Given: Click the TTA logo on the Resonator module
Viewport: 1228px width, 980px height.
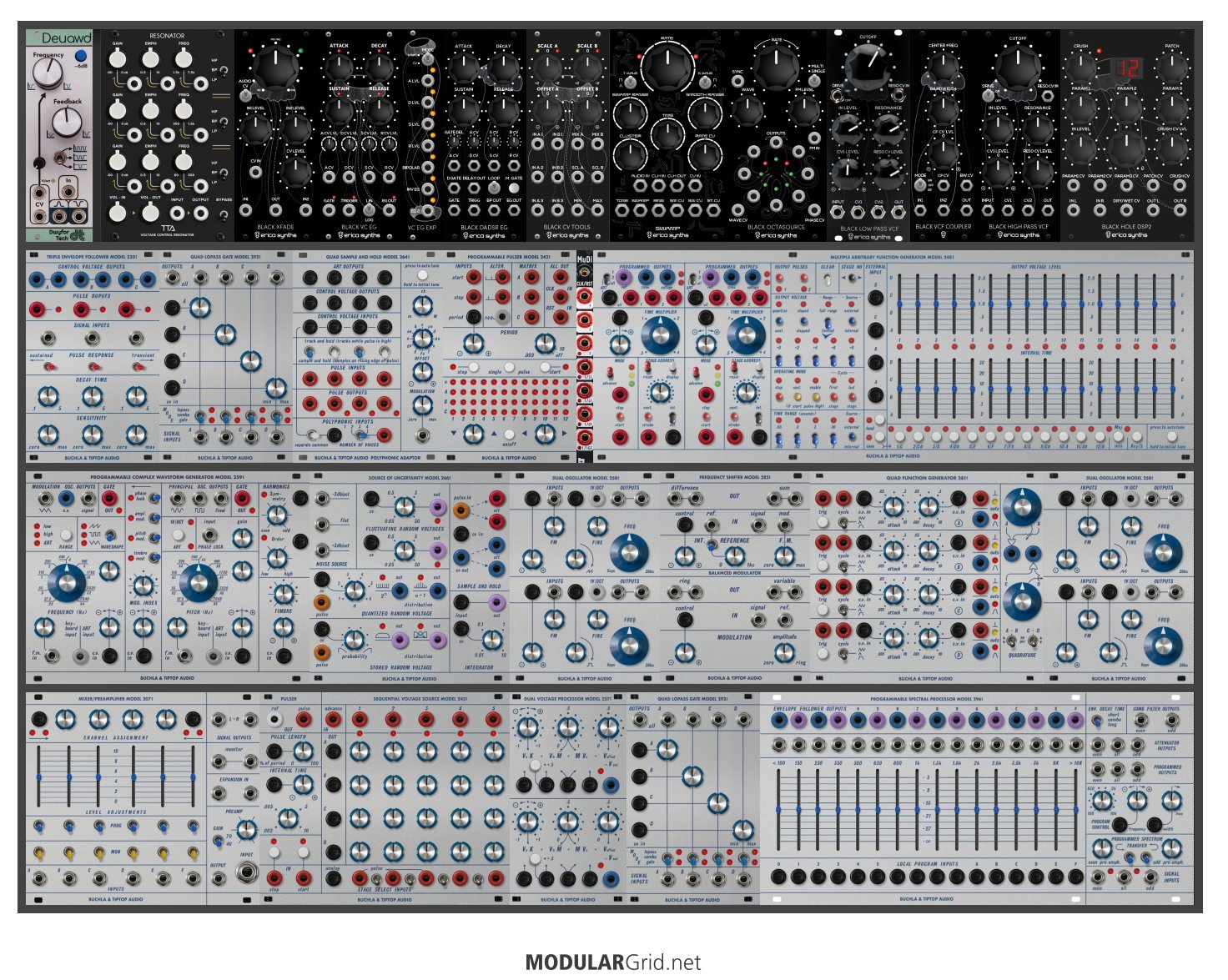Looking at the screenshot, I should (168, 226).
